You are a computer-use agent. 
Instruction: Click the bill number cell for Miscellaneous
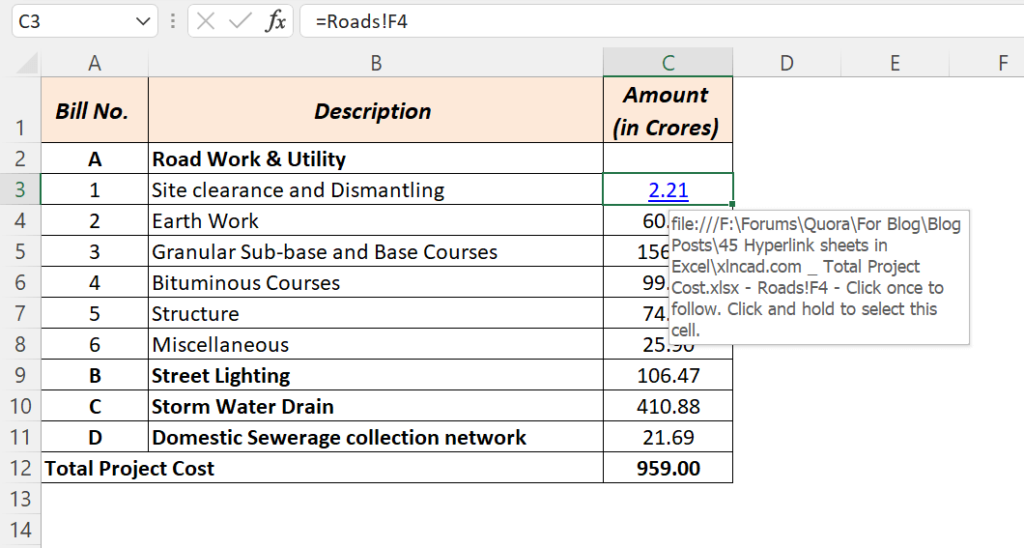pos(95,344)
